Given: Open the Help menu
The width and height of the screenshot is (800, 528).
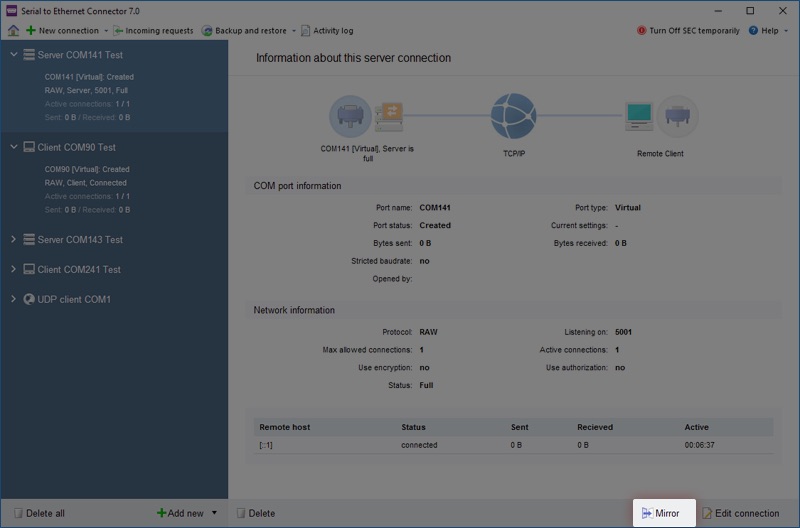Looking at the screenshot, I should [x=764, y=31].
